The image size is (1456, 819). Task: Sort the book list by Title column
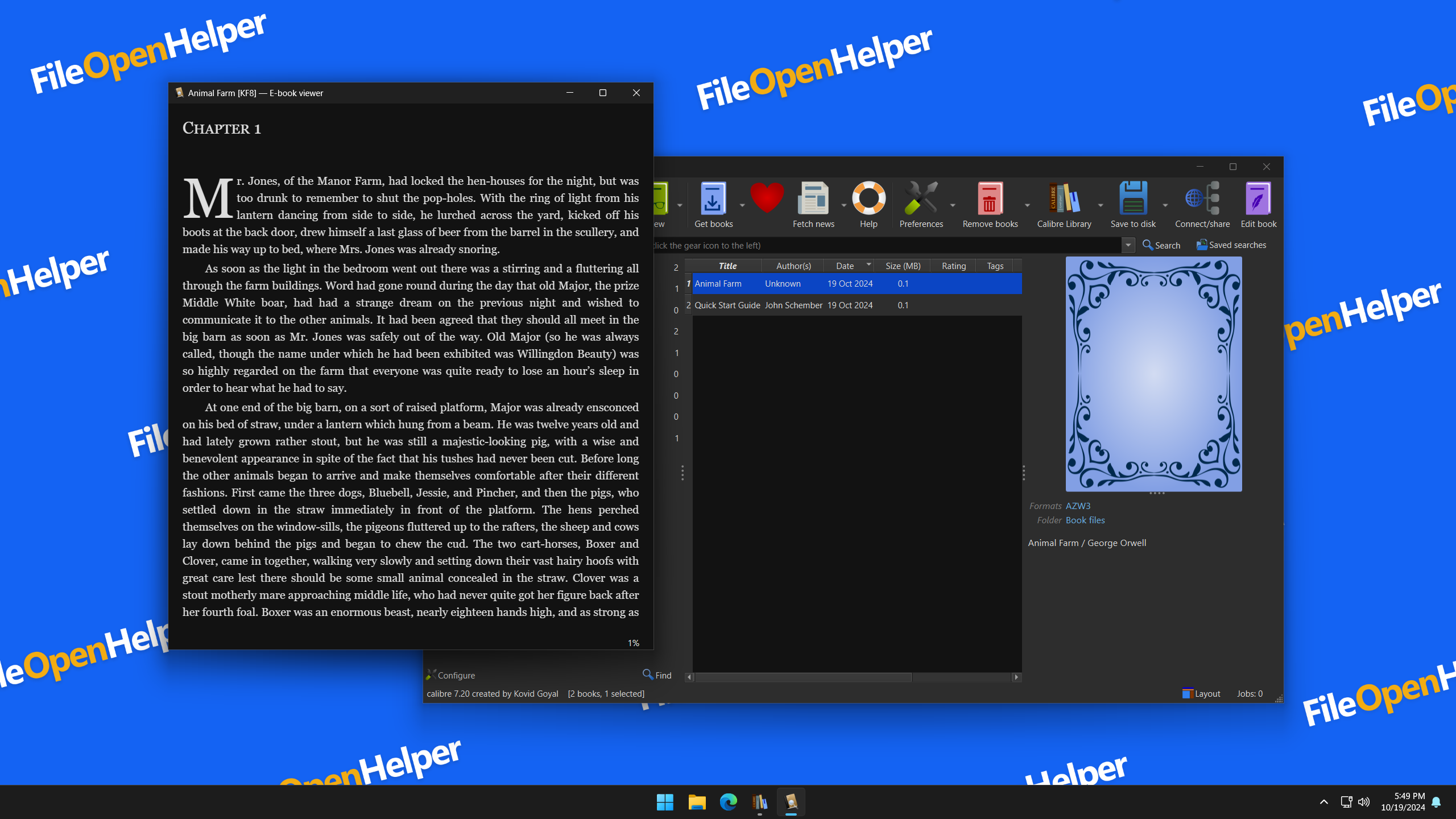727,266
